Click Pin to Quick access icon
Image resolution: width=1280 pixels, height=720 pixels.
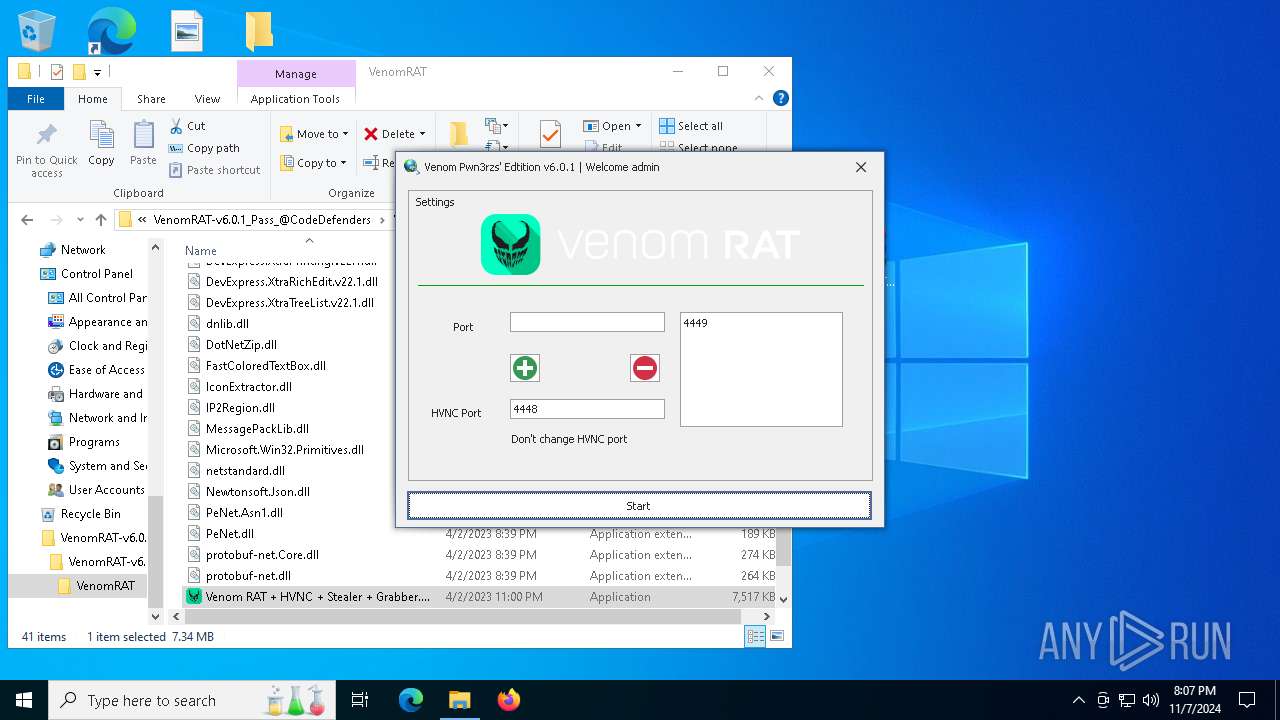(47, 150)
